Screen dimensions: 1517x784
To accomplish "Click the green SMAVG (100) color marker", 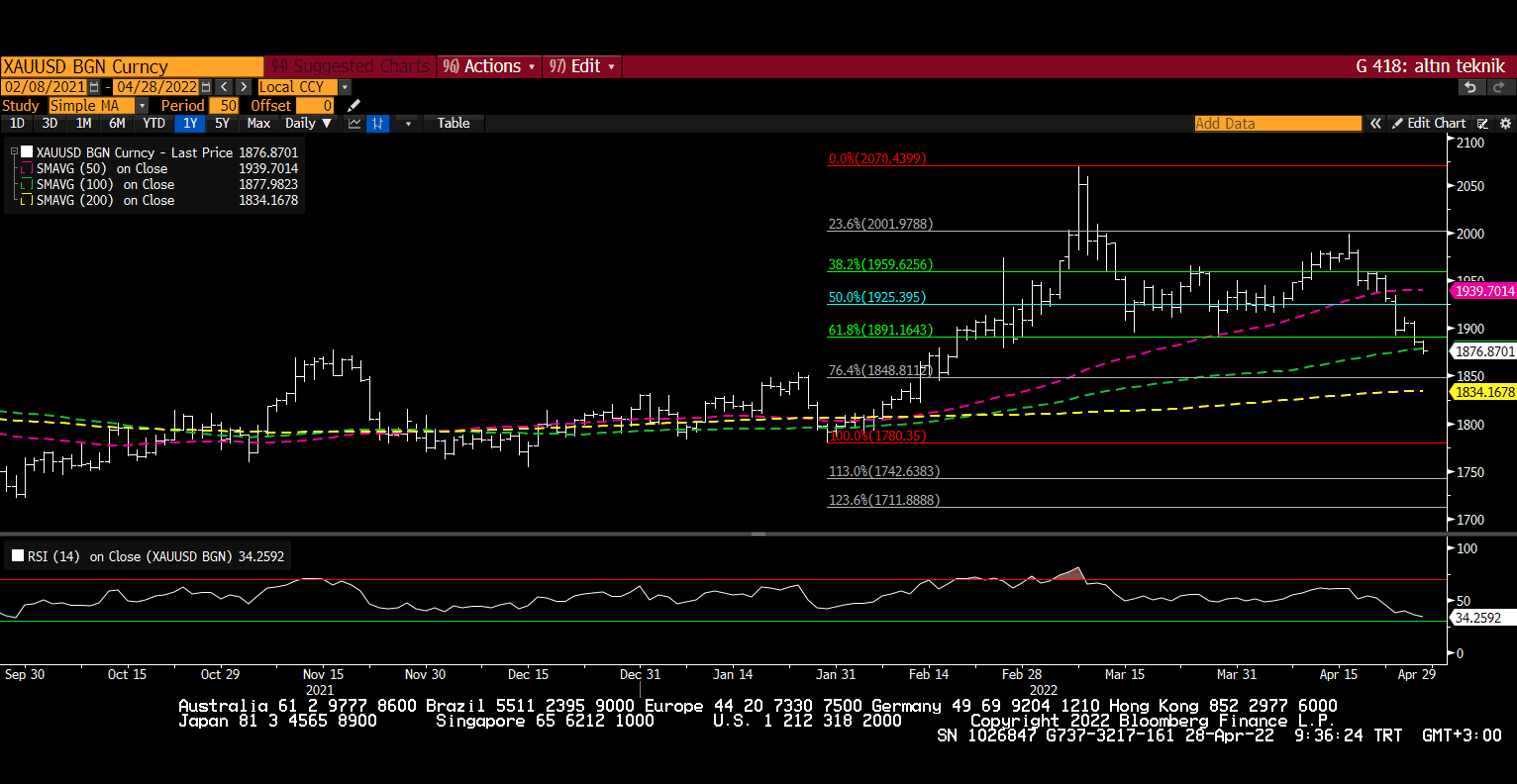I will click(x=27, y=184).
